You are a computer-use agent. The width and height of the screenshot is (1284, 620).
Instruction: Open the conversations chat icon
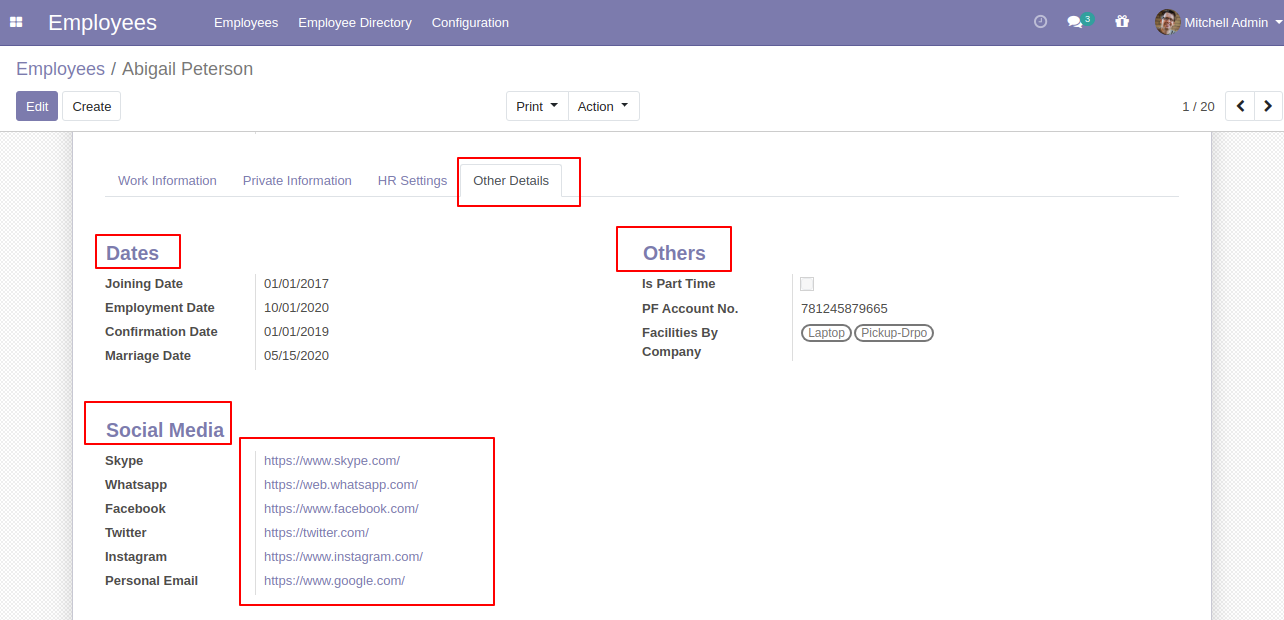[1076, 21]
